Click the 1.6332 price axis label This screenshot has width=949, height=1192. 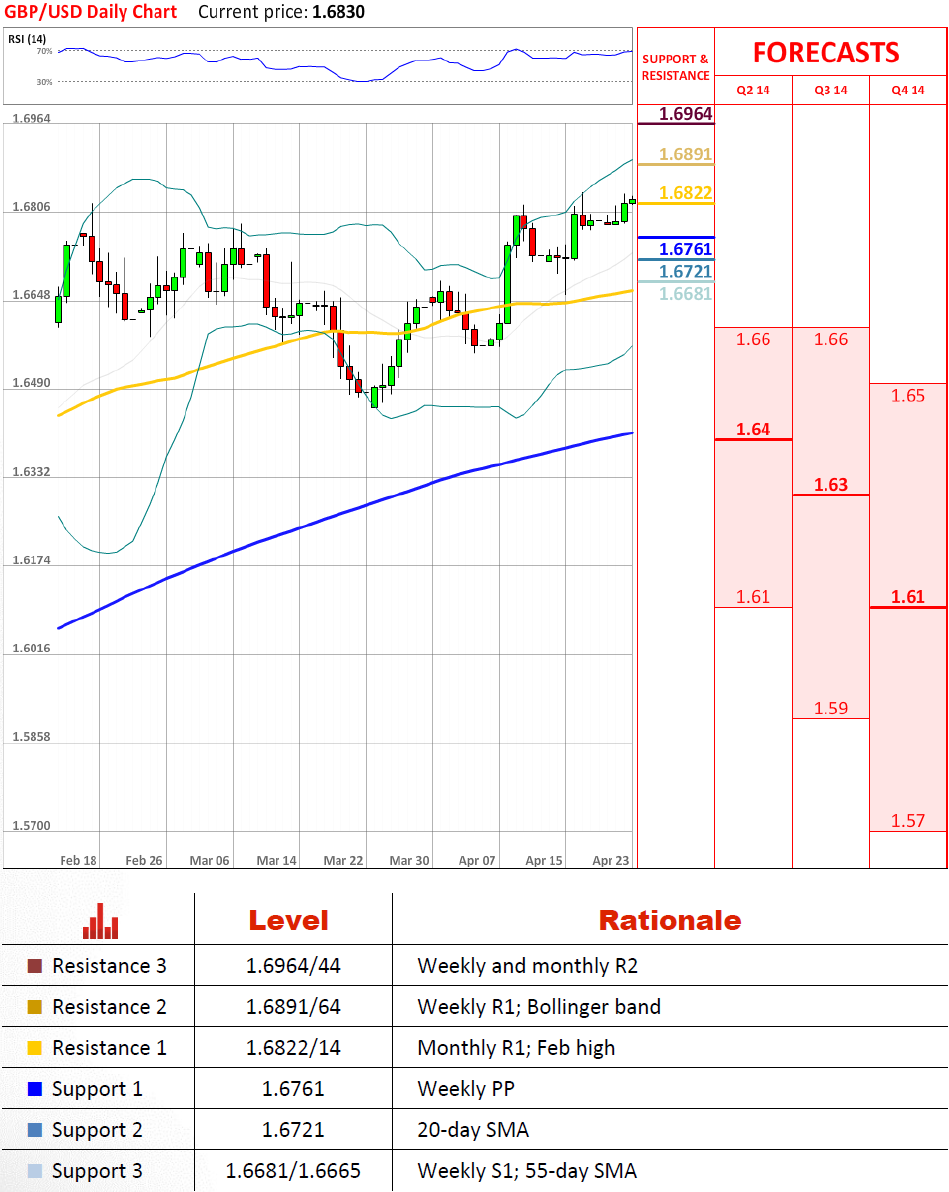(31, 472)
